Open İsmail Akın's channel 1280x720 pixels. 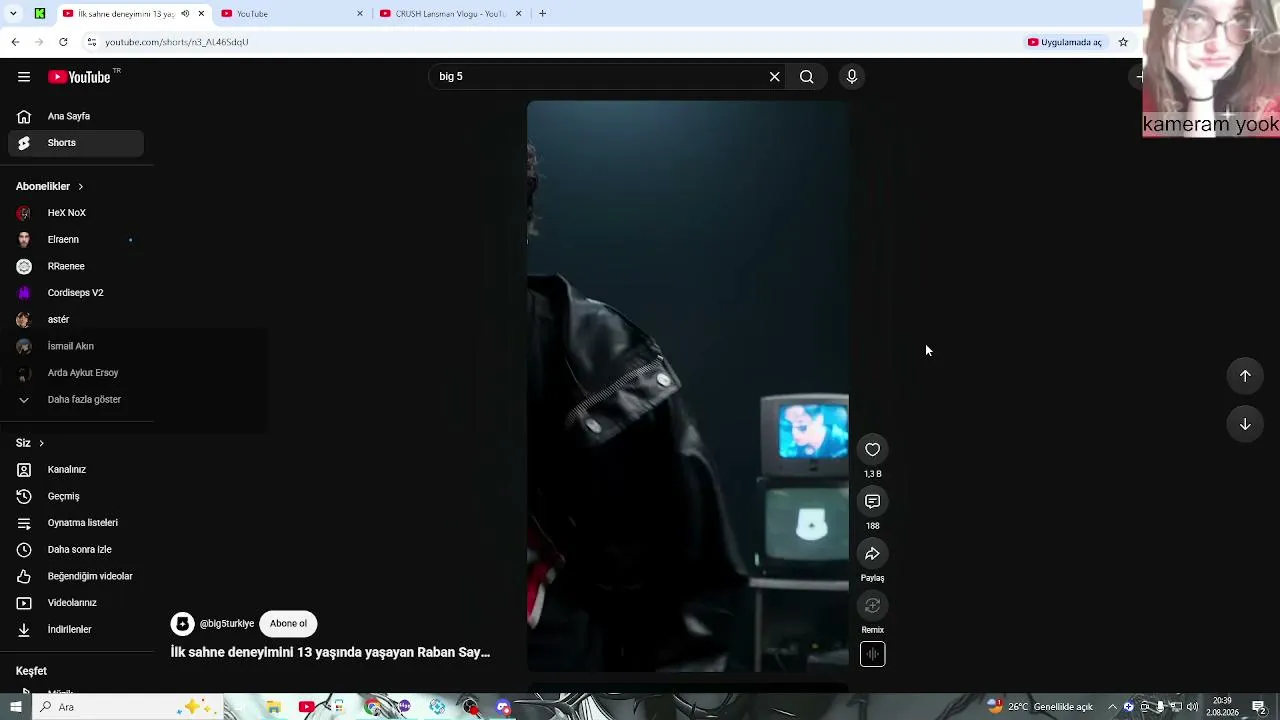coord(76,346)
